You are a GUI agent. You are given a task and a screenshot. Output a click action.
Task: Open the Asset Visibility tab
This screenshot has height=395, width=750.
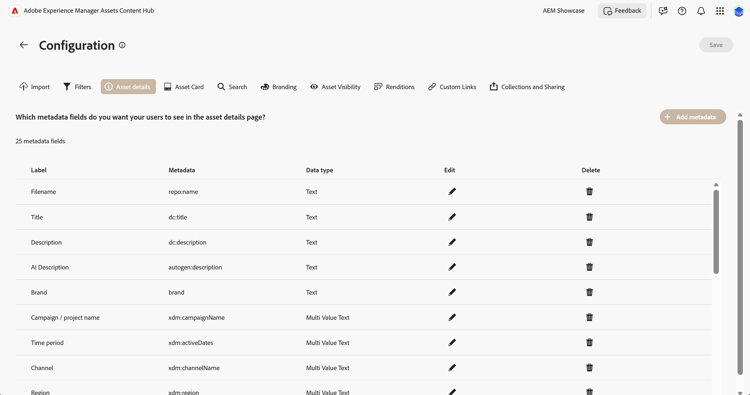[x=335, y=87]
